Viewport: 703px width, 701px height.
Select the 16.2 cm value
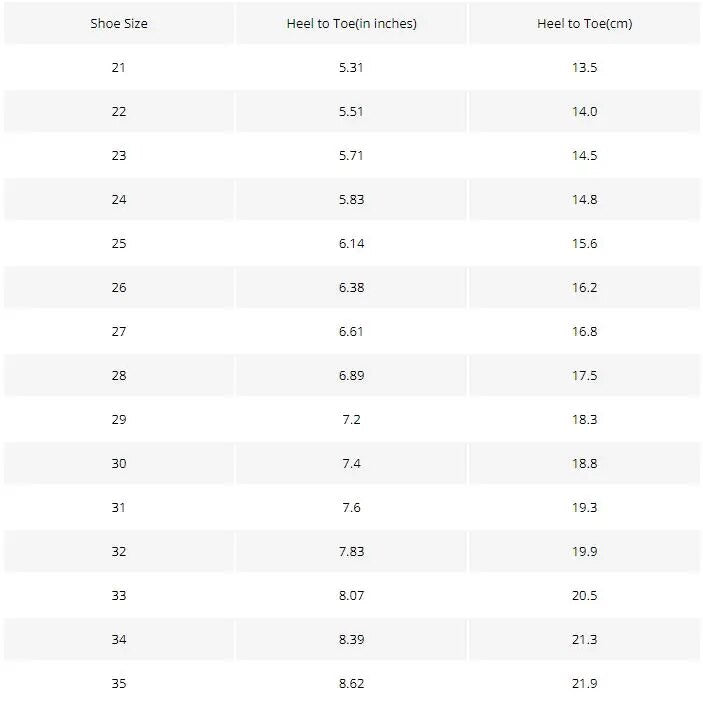click(584, 288)
